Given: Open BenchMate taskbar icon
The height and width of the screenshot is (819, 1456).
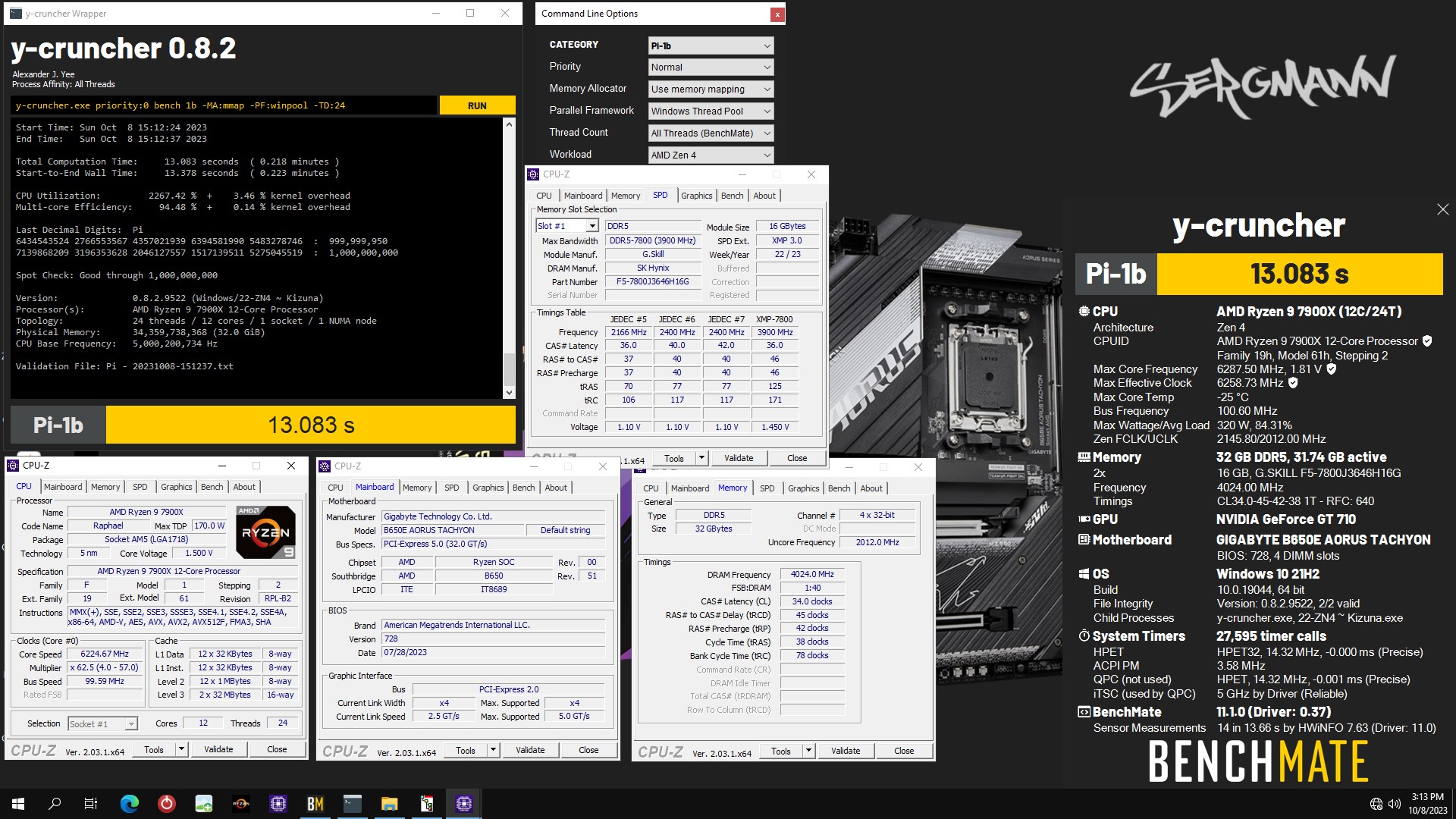Looking at the screenshot, I should point(315,804).
